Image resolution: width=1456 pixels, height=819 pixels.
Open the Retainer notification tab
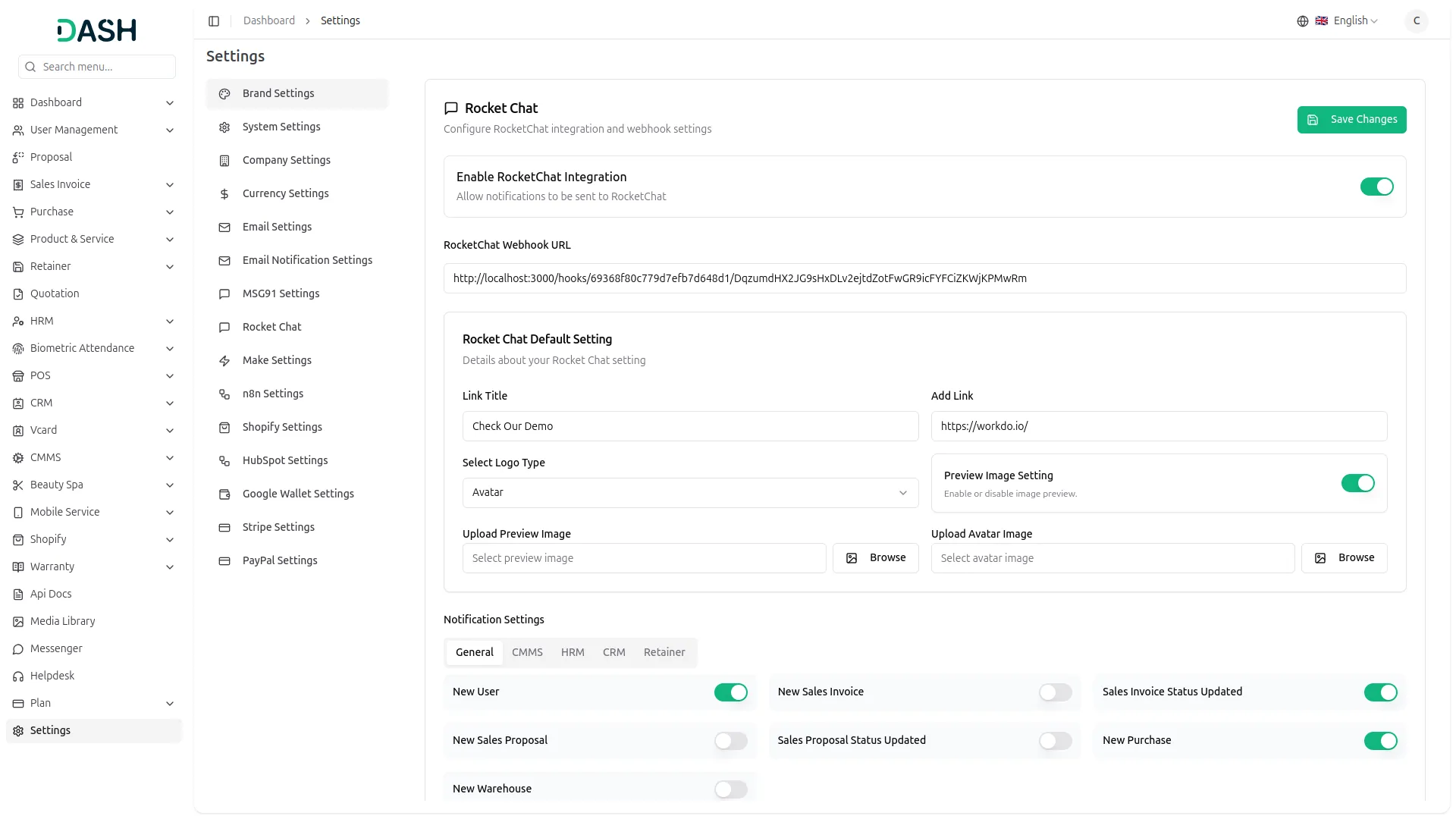pos(664,653)
